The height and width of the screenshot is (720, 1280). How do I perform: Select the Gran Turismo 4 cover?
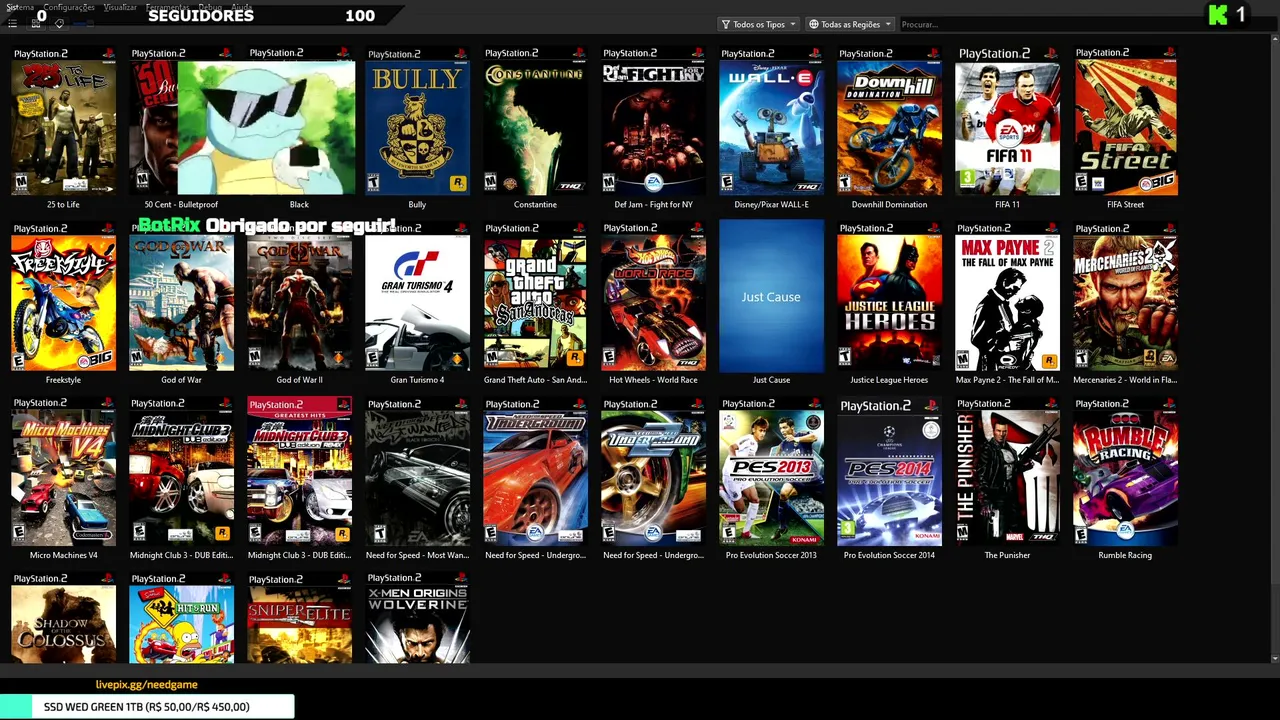[x=417, y=296]
